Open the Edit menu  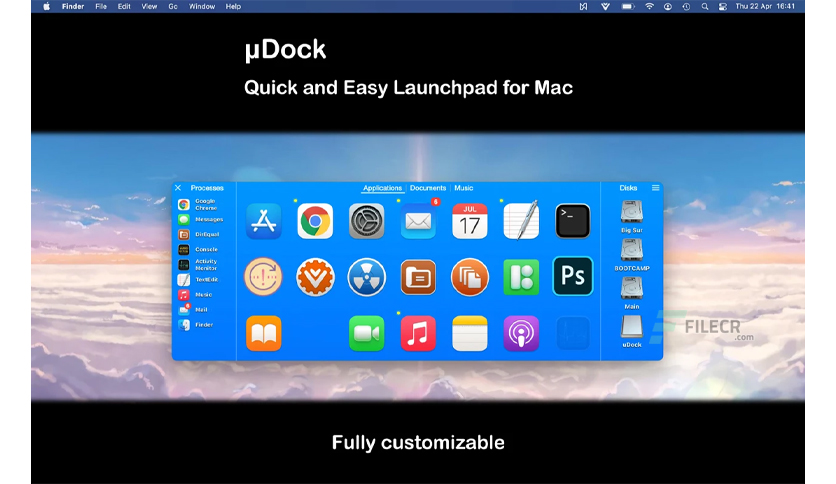click(x=124, y=6)
